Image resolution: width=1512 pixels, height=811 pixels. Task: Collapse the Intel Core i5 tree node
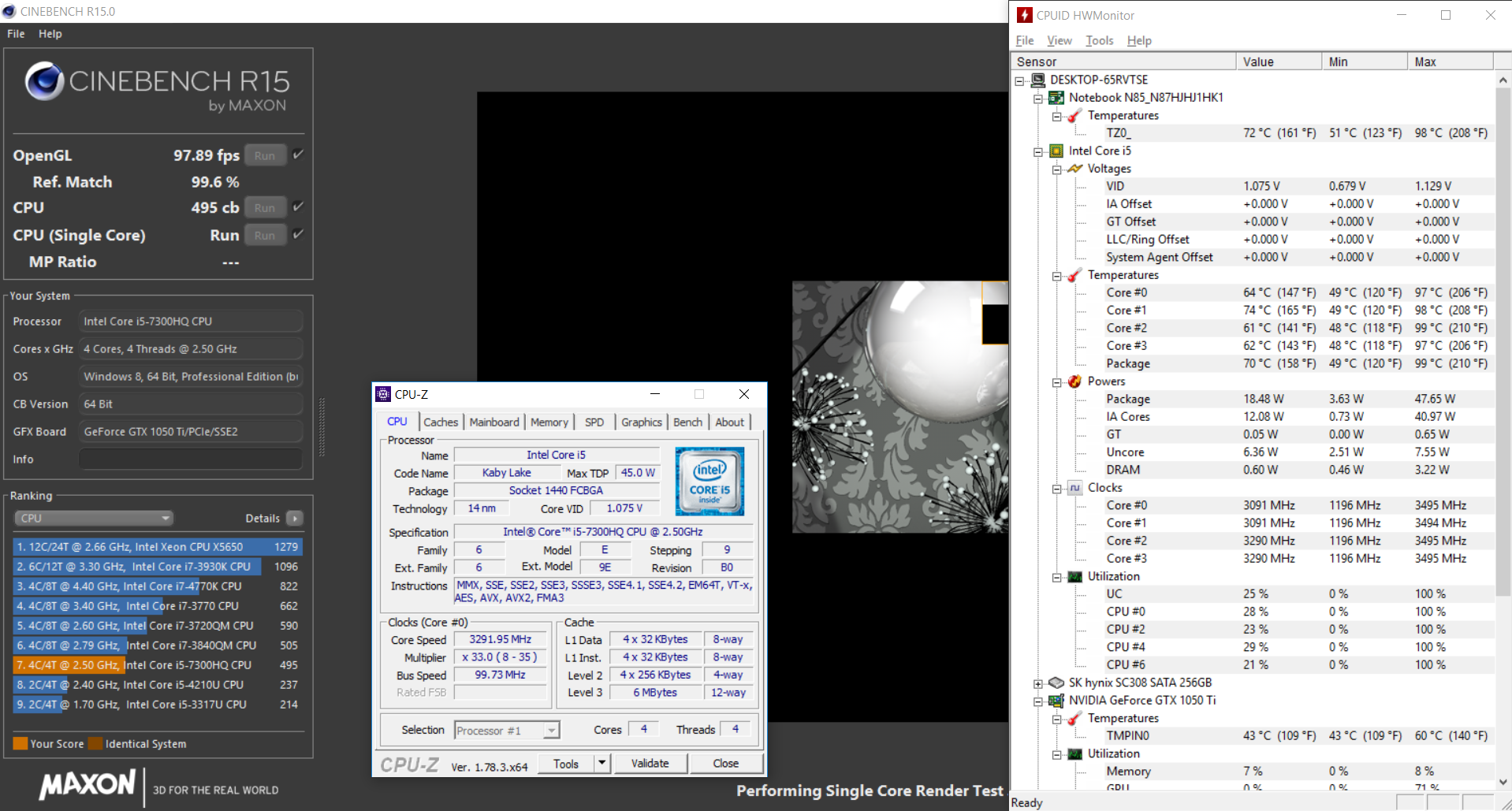(x=1038, y=152)
